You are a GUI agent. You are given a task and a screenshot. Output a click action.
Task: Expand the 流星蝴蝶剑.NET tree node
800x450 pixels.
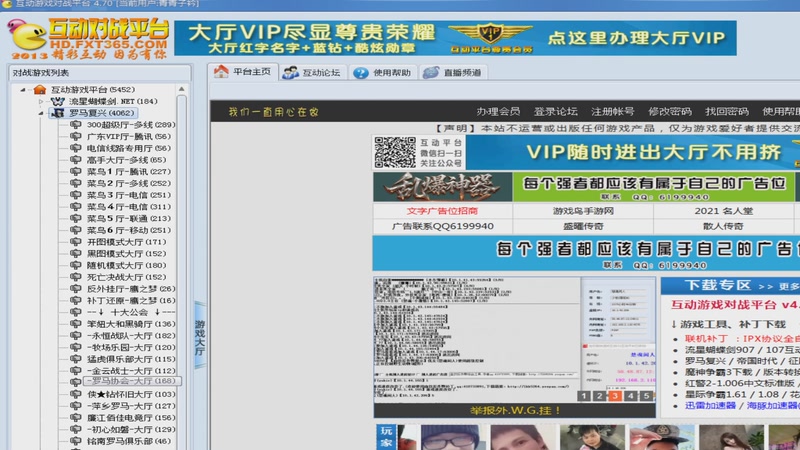point(41,102)
